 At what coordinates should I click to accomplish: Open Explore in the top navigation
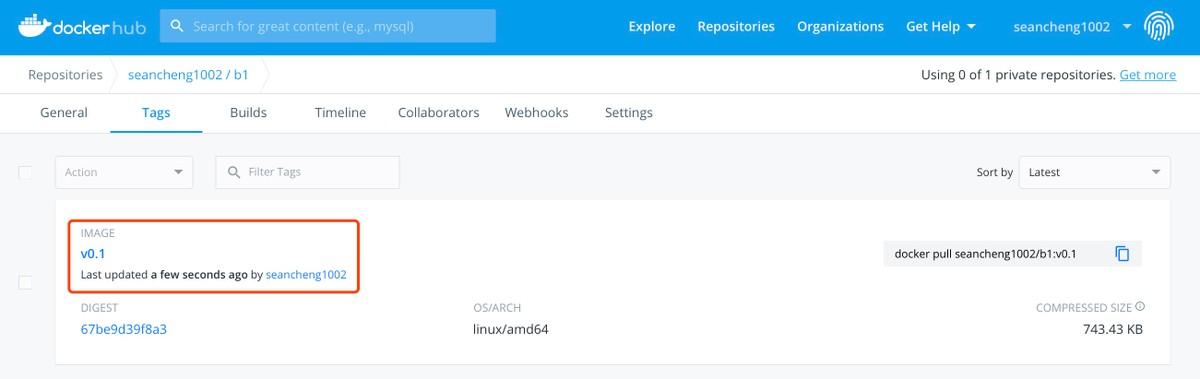tap(651, 27)
